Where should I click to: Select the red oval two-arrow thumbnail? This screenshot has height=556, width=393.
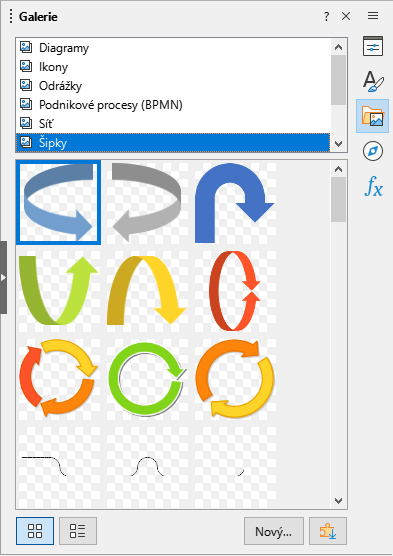(x=234, y=291)
